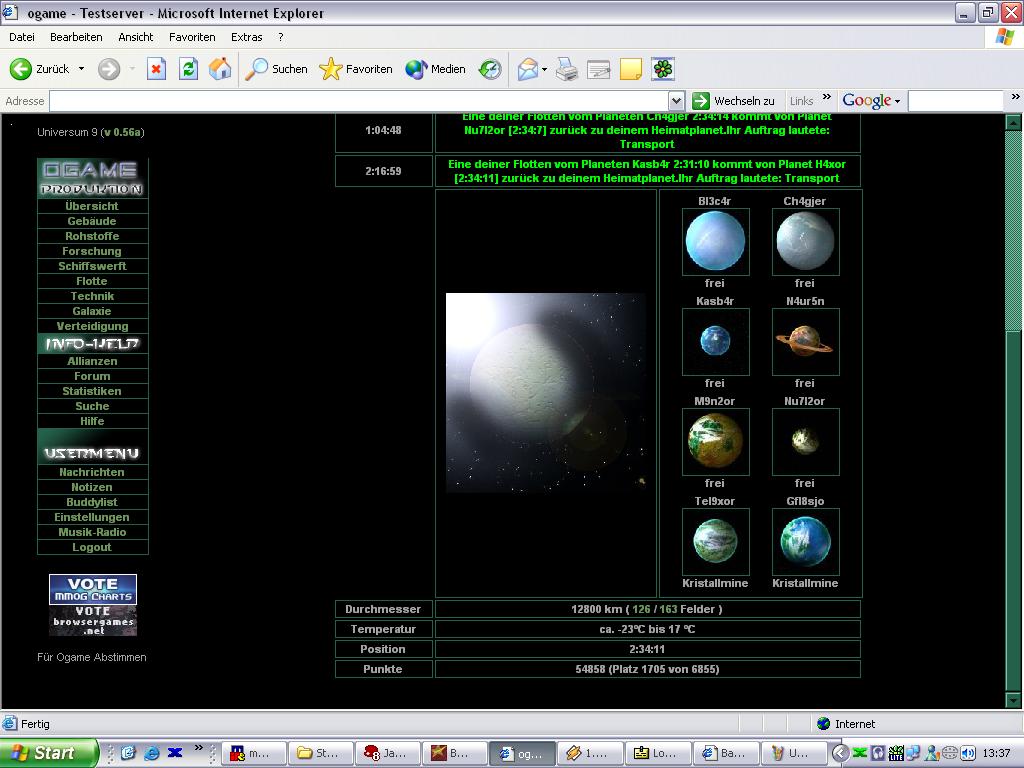1024x768 pixels.
Task: Open the Extras menu
Action: [246, 37]
